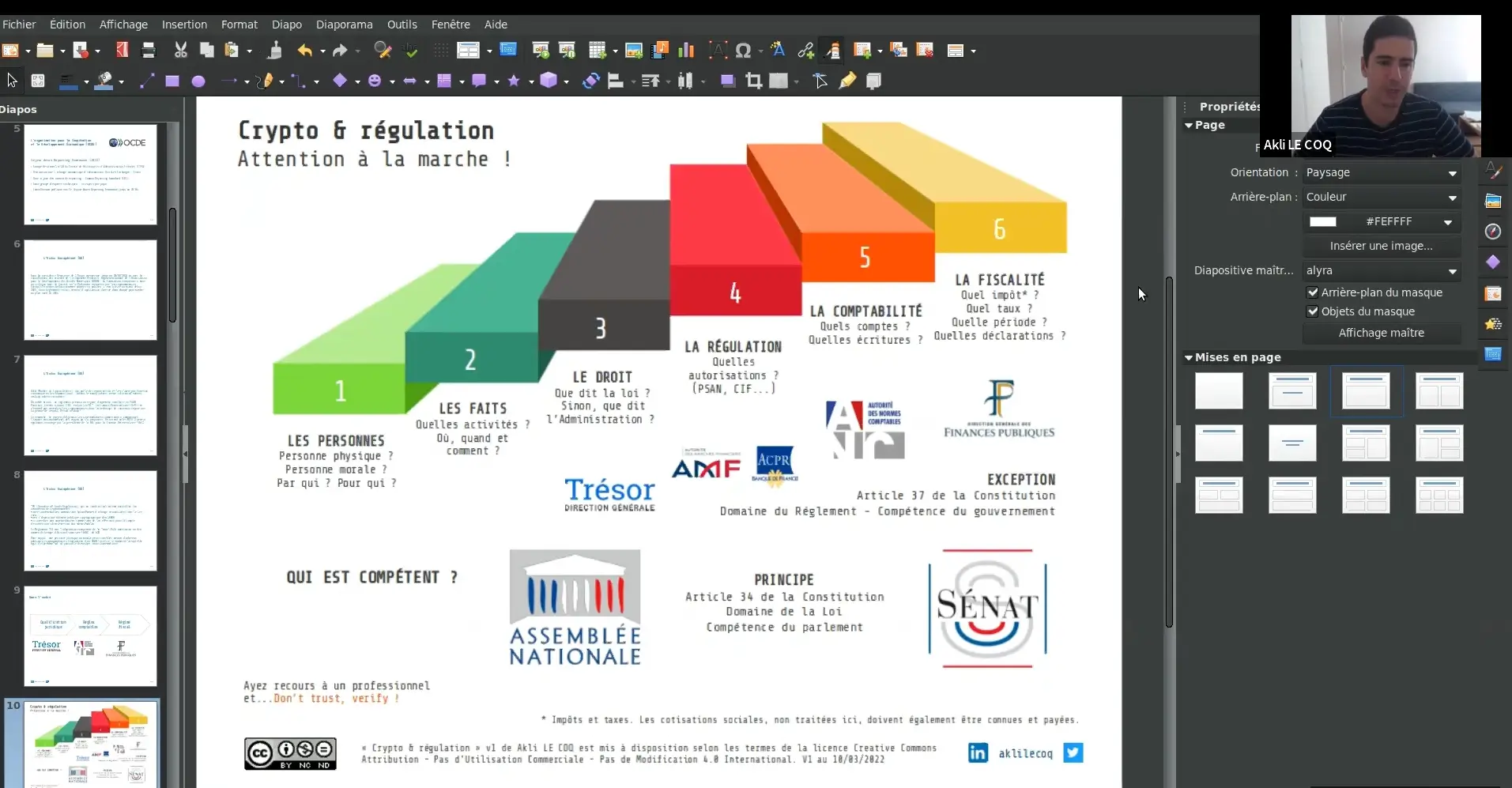The image size is (1512, 788).
Task: Toggle the grid display icon
Action: [x=440, y=51]
